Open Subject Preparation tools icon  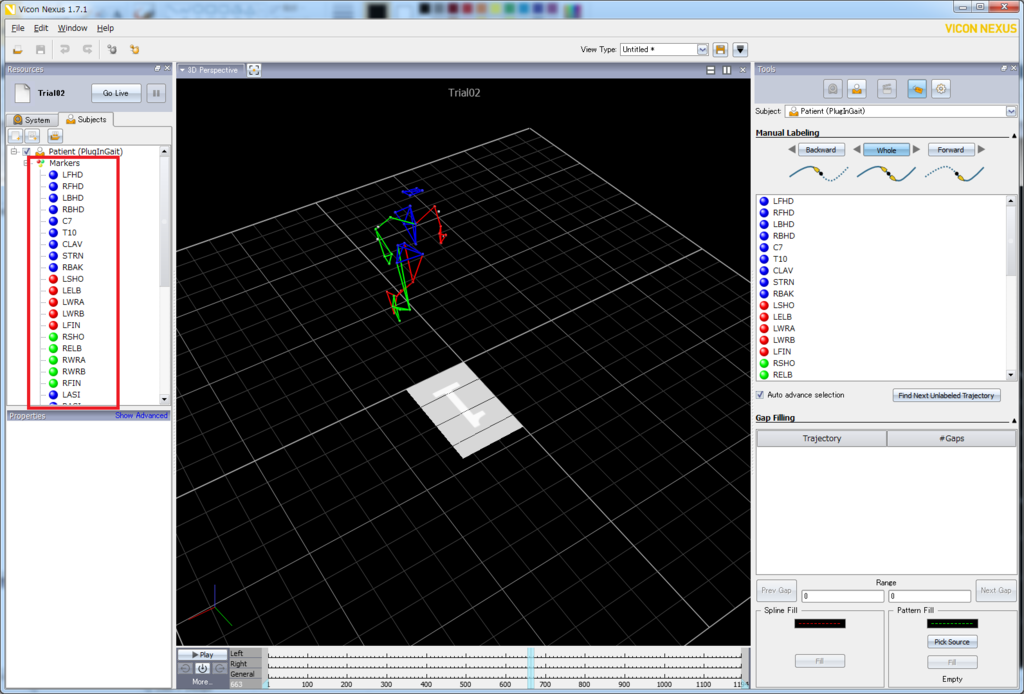[857, 89]
